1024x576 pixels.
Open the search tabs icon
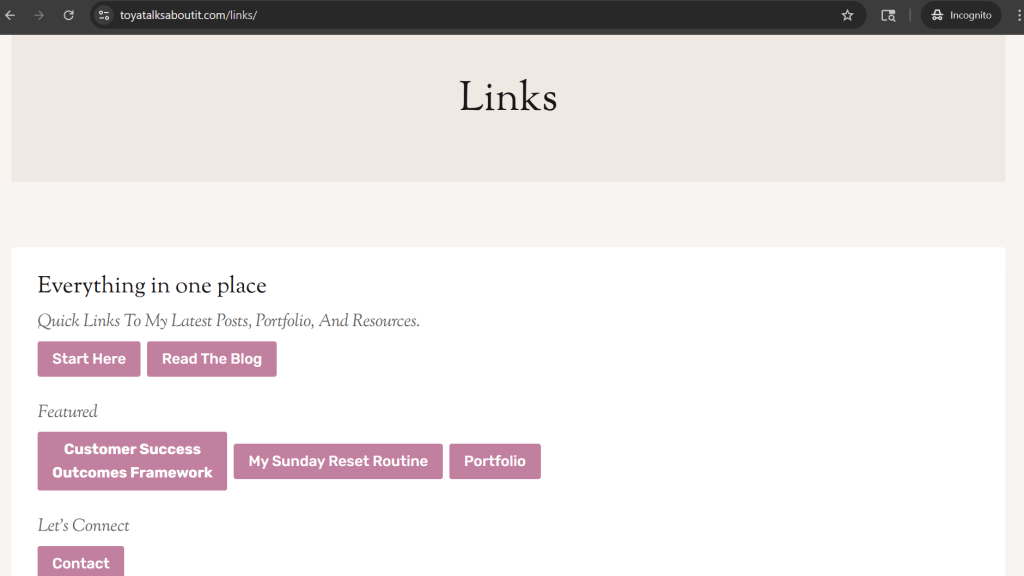pos(887,15)
